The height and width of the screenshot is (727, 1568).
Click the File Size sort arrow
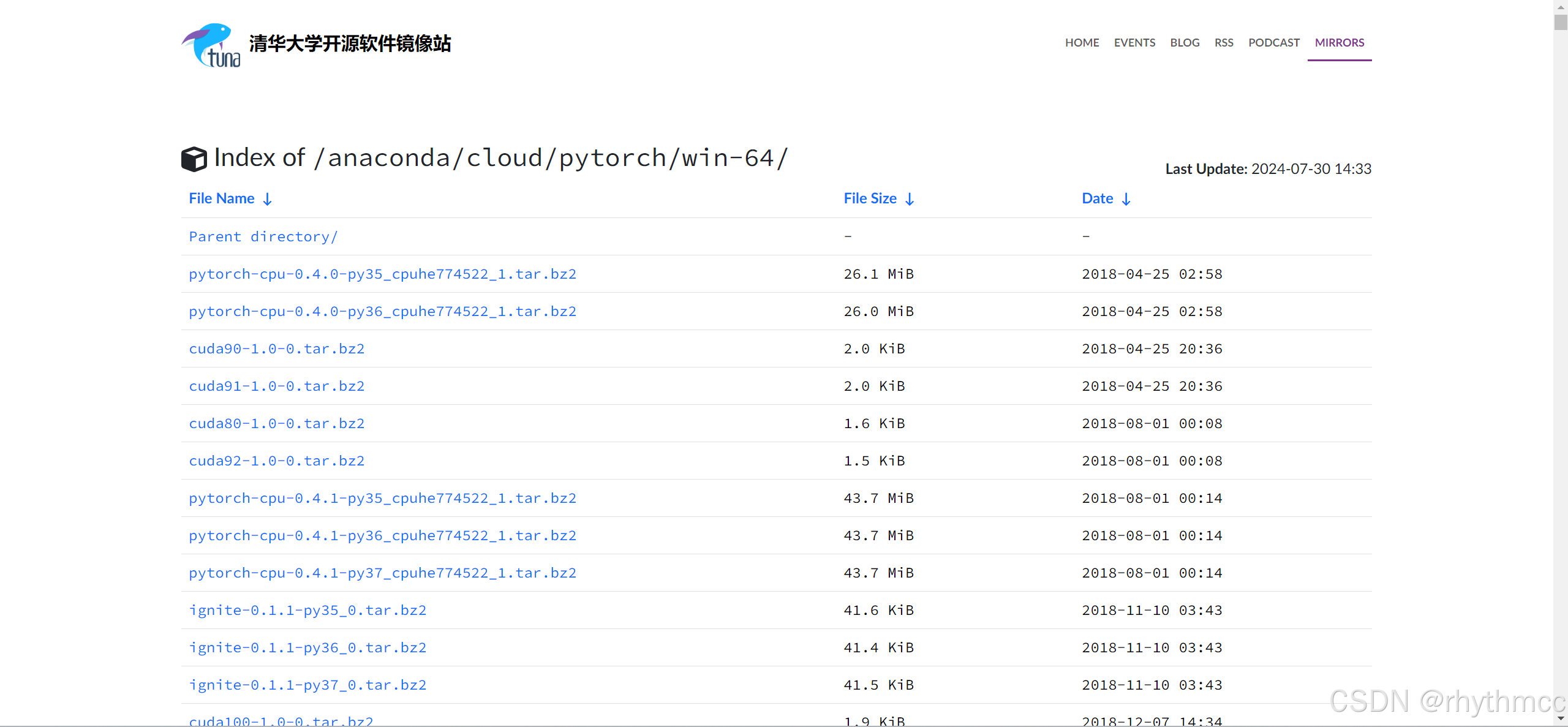click(910, 199)
